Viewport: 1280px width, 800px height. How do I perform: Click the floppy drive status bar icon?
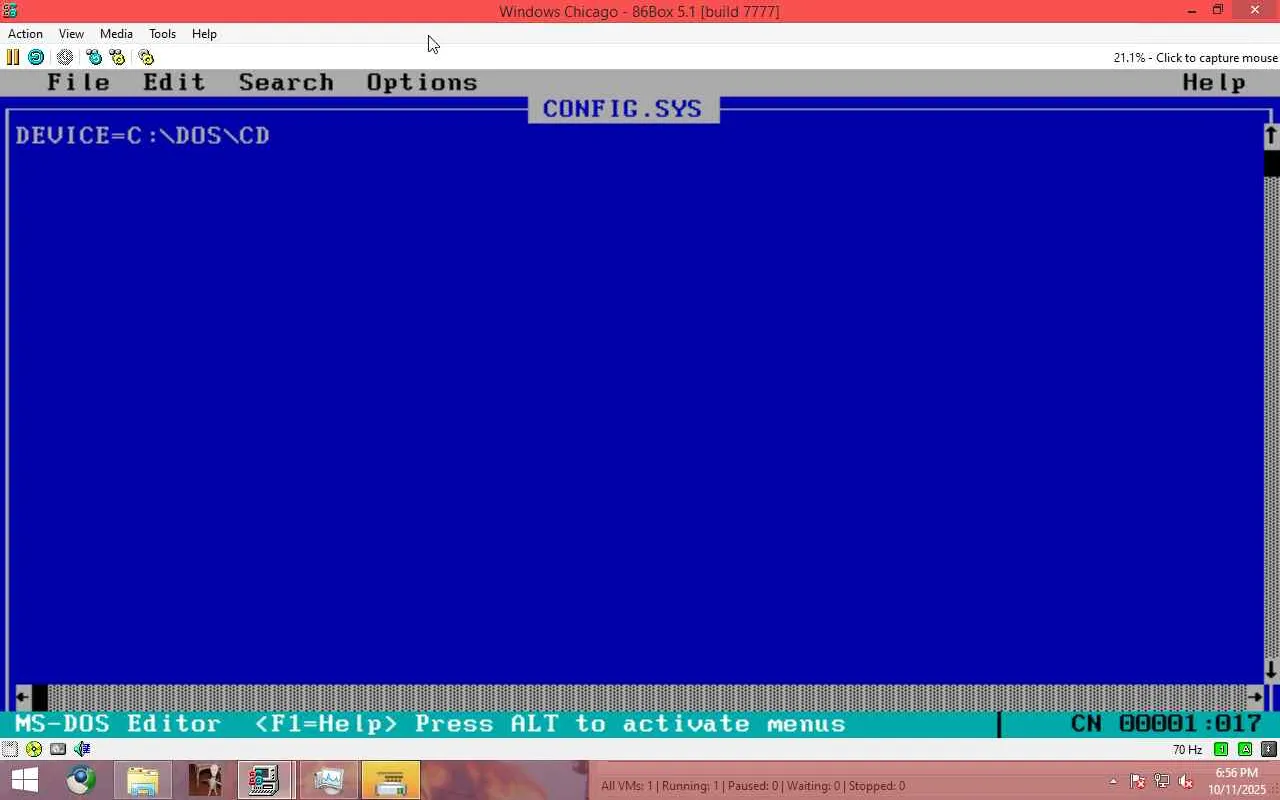(x=10, y=749)
